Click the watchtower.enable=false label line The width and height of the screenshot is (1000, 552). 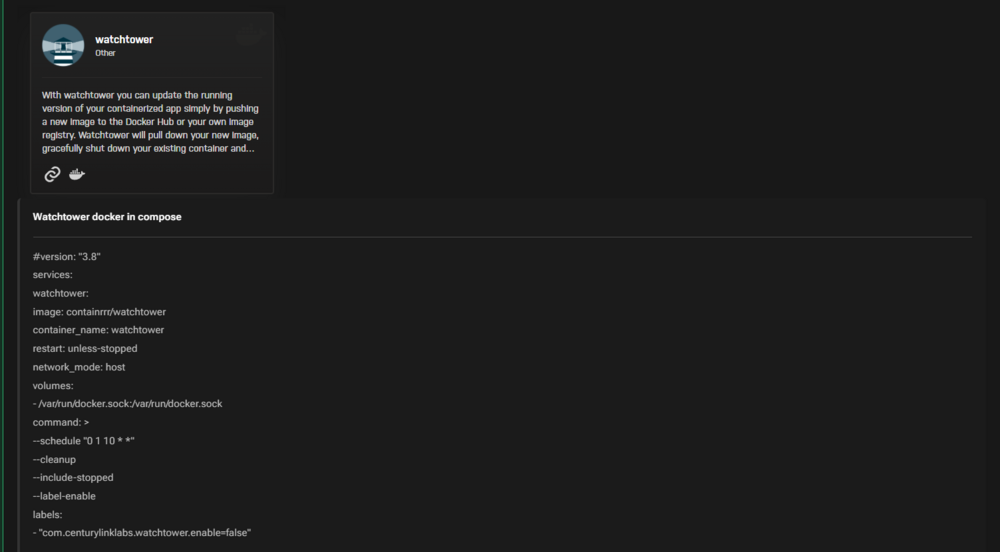point(142,533)
